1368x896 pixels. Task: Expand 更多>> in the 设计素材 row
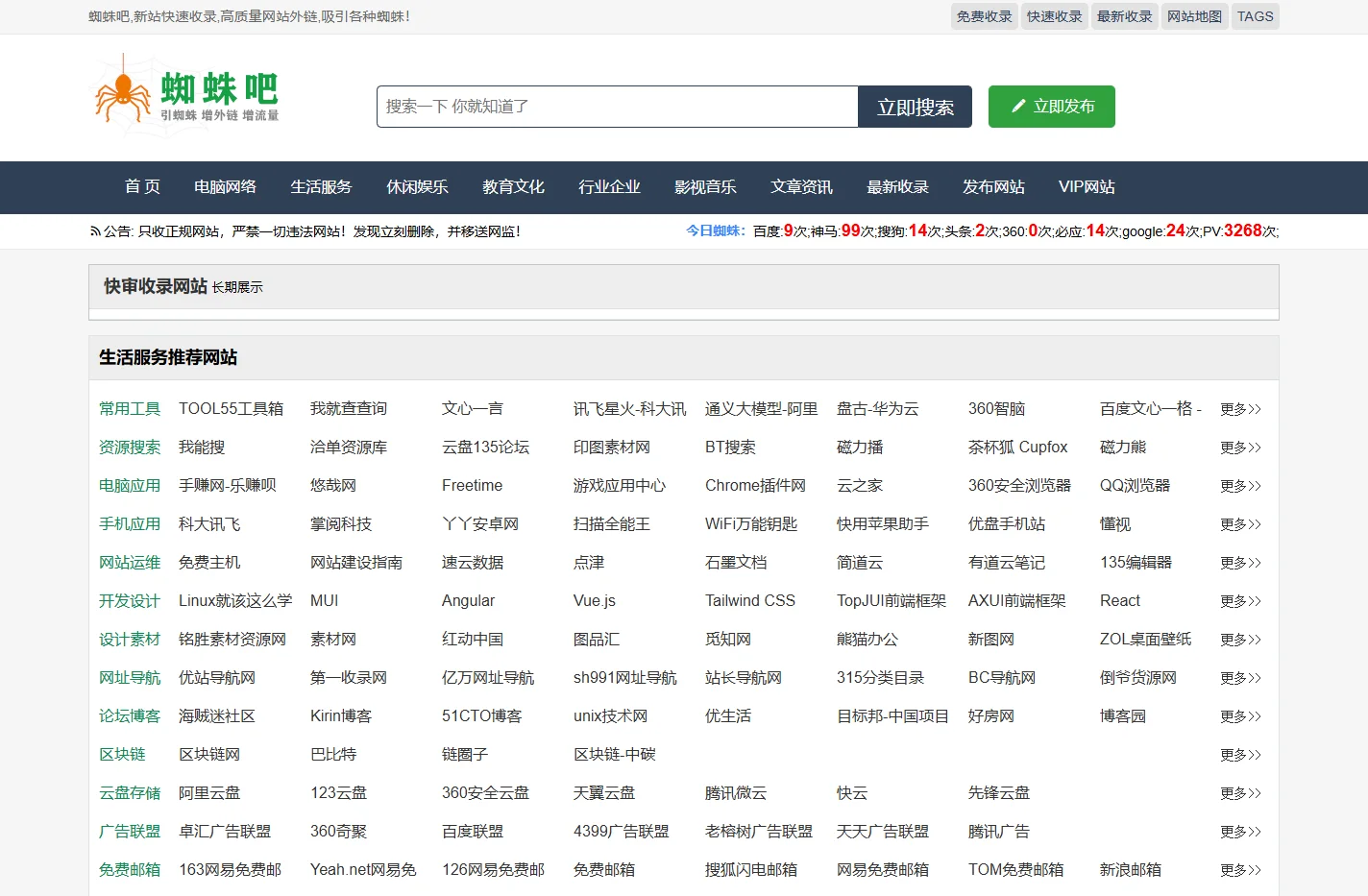tap(1240, 640)
